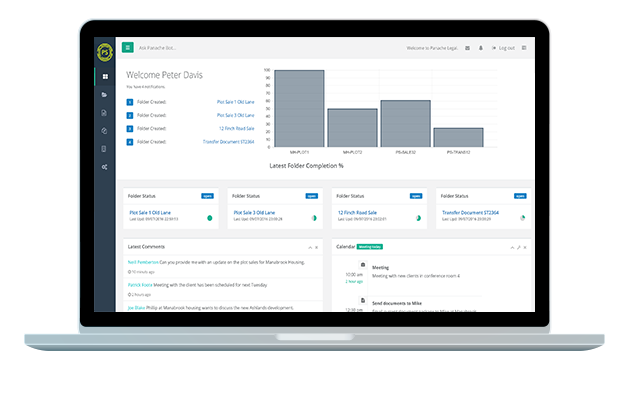Open Plot Sale 1 Old Lane notification link
This screenshot has height=394, width=631.
click(x=235, y=102)
